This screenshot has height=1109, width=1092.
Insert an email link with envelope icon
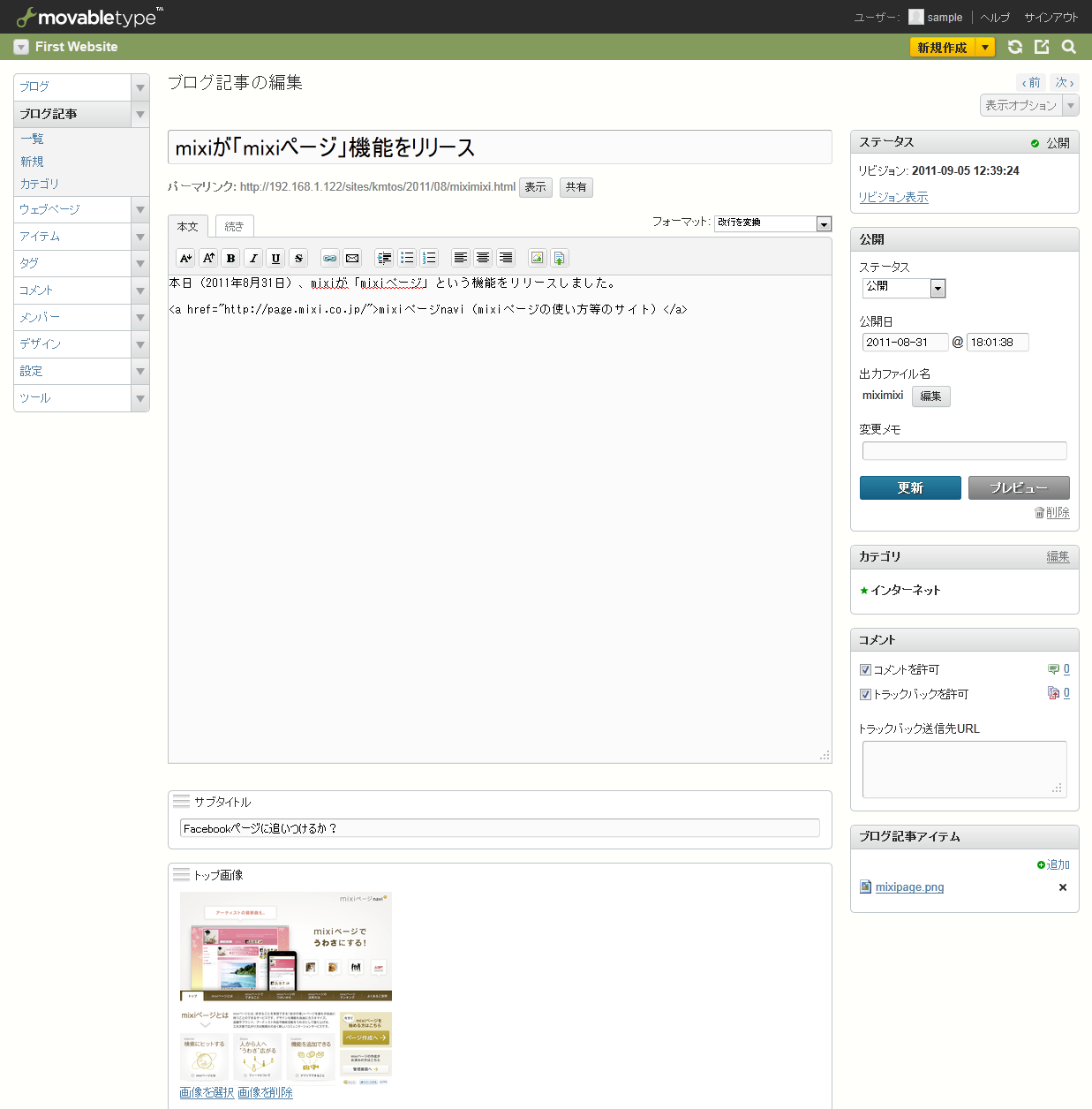[352, 258]
